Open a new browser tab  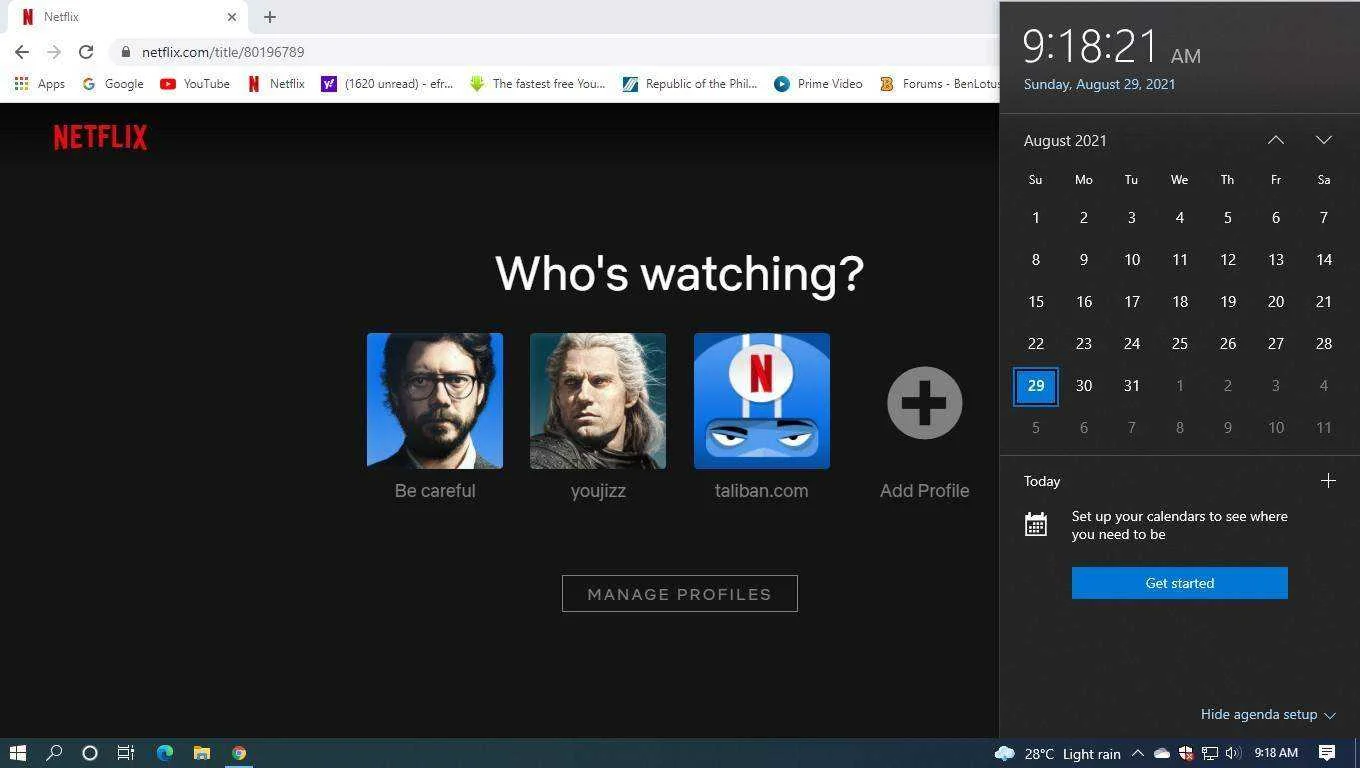[x=270, y=17]
